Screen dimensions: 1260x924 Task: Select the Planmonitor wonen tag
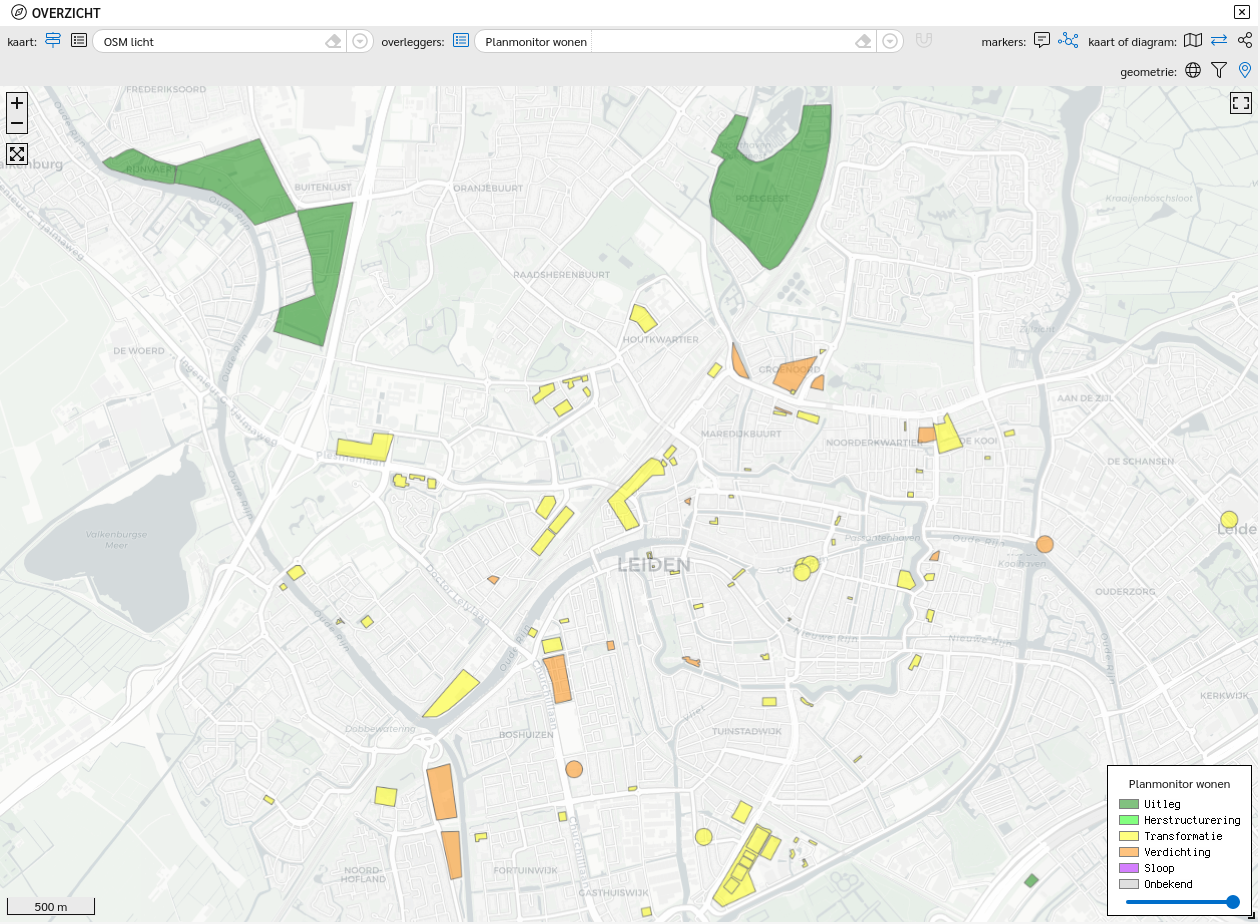coord(536,42)
